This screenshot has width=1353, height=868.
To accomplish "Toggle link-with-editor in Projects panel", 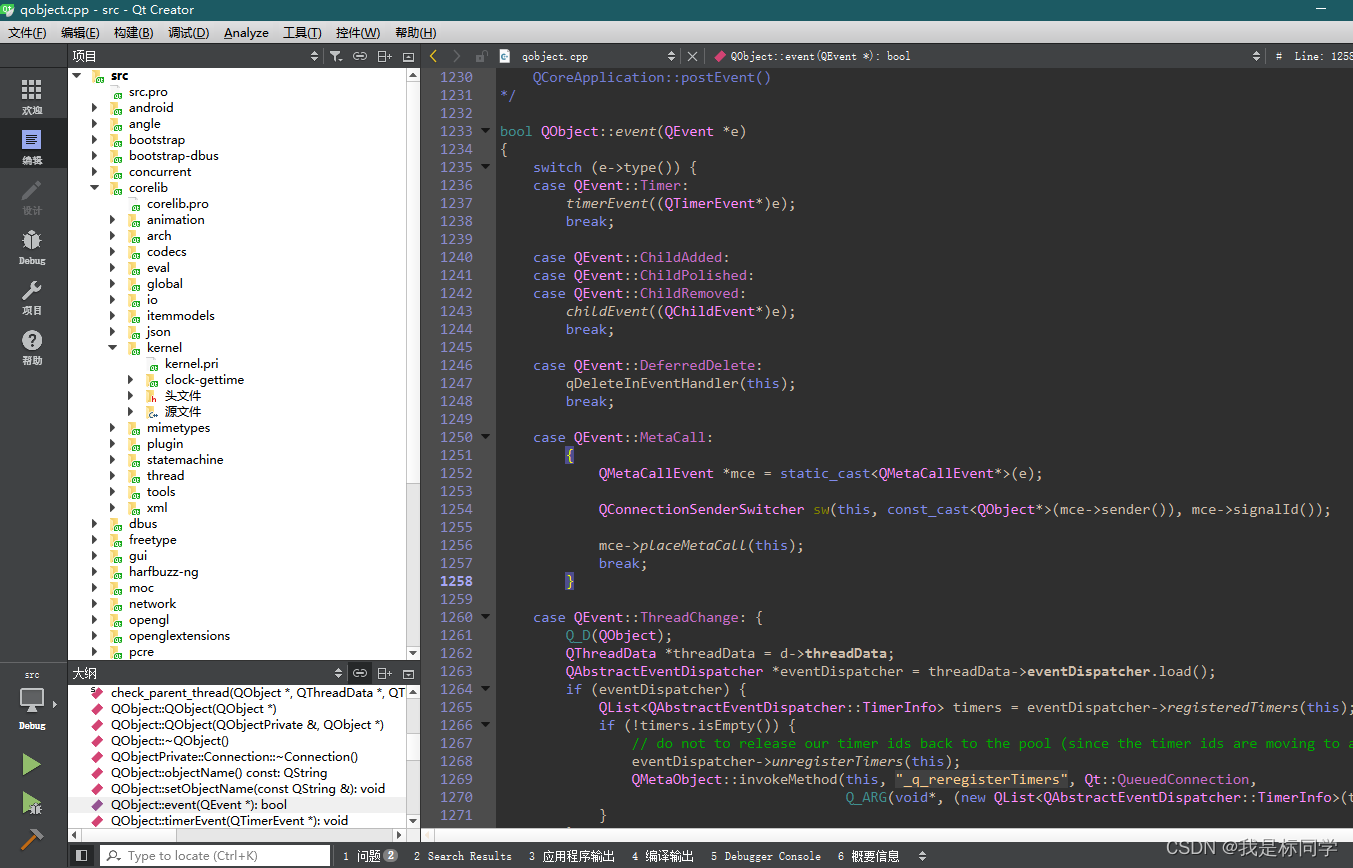I will click(360, 57).
